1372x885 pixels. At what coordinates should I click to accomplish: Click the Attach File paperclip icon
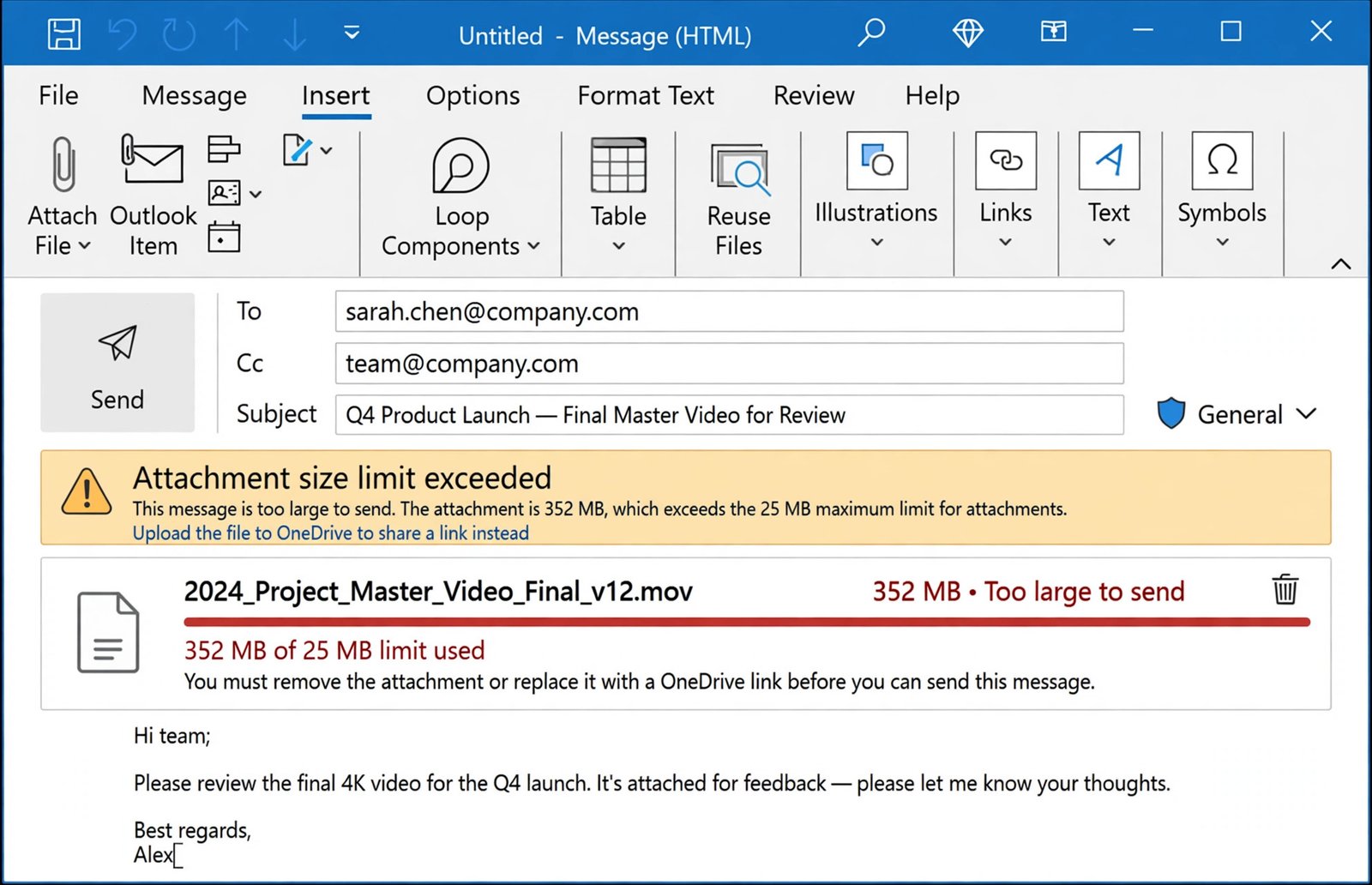point(63,164)
